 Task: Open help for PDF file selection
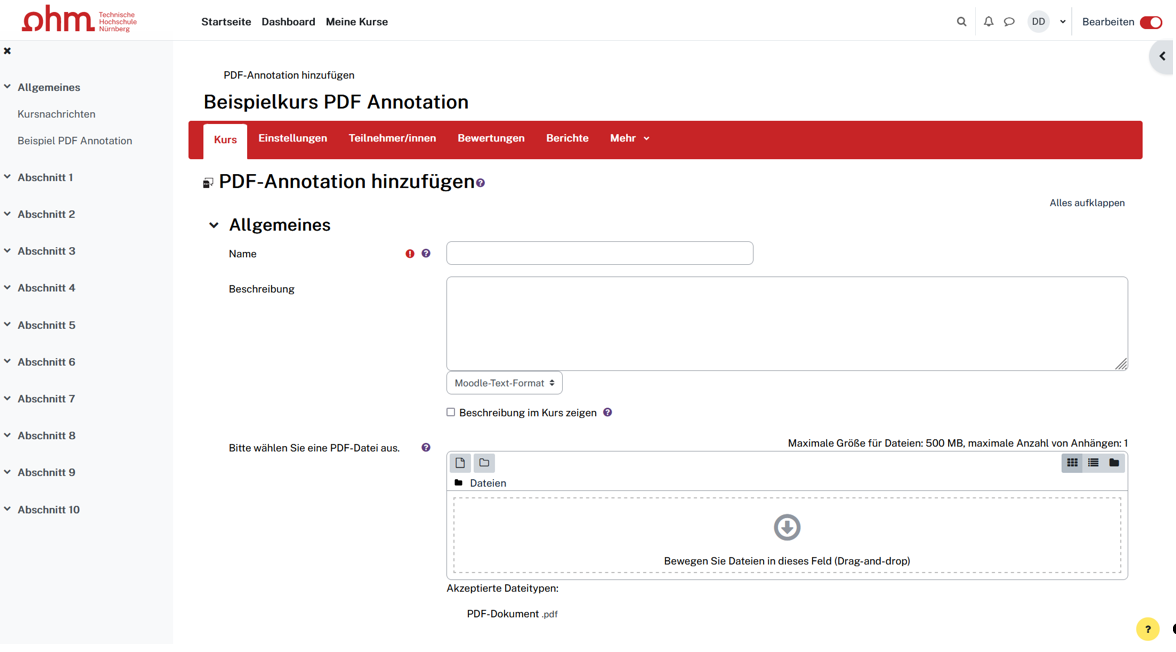click(x=427, y=449)
